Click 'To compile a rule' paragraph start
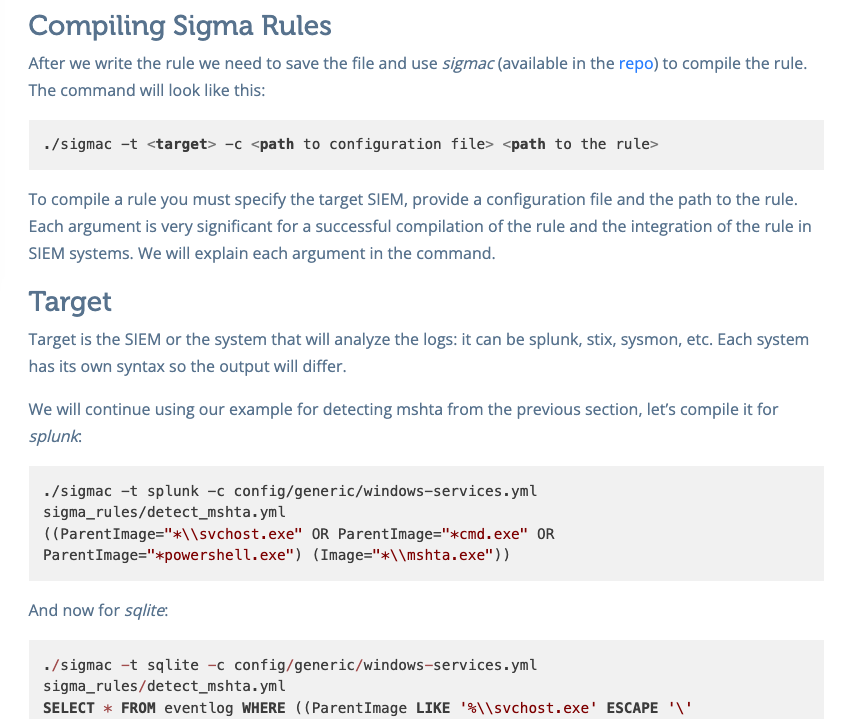This screenshot has height=719, width=858. (413, 200)
